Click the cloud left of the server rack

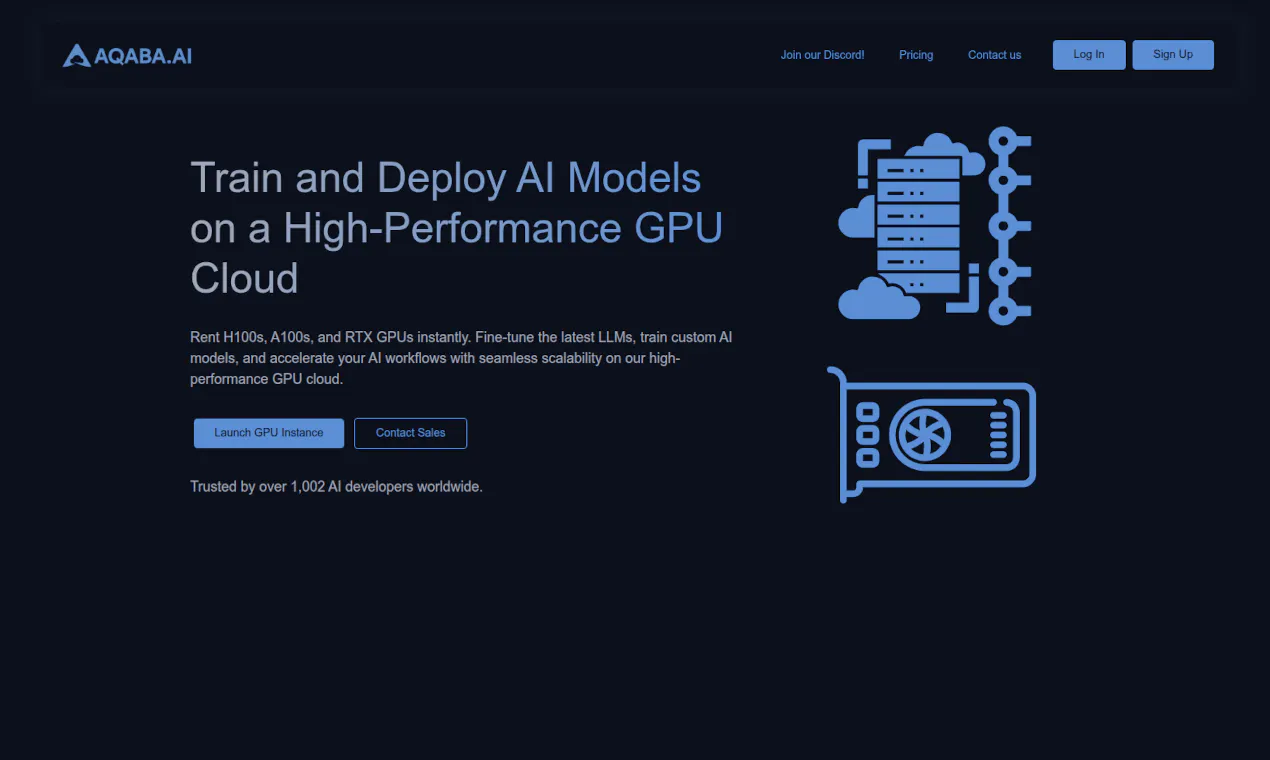click(x=857, y=217)
